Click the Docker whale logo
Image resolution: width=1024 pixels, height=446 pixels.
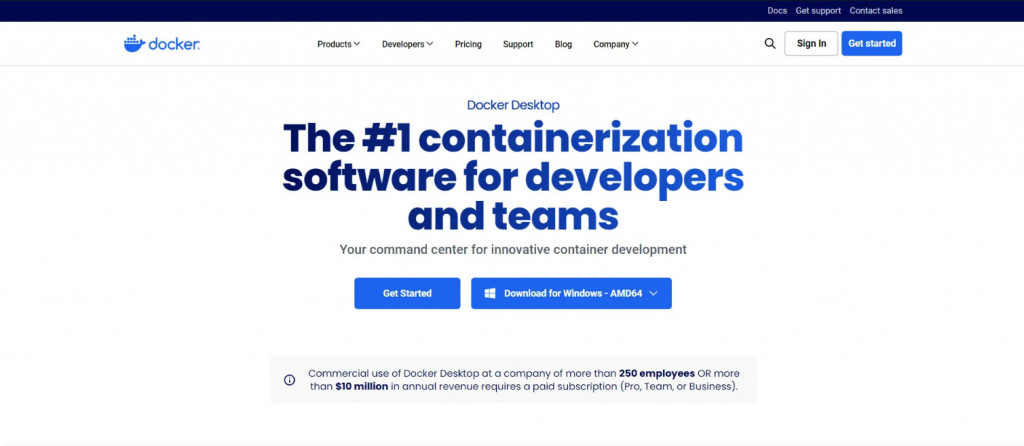(161, 44)
